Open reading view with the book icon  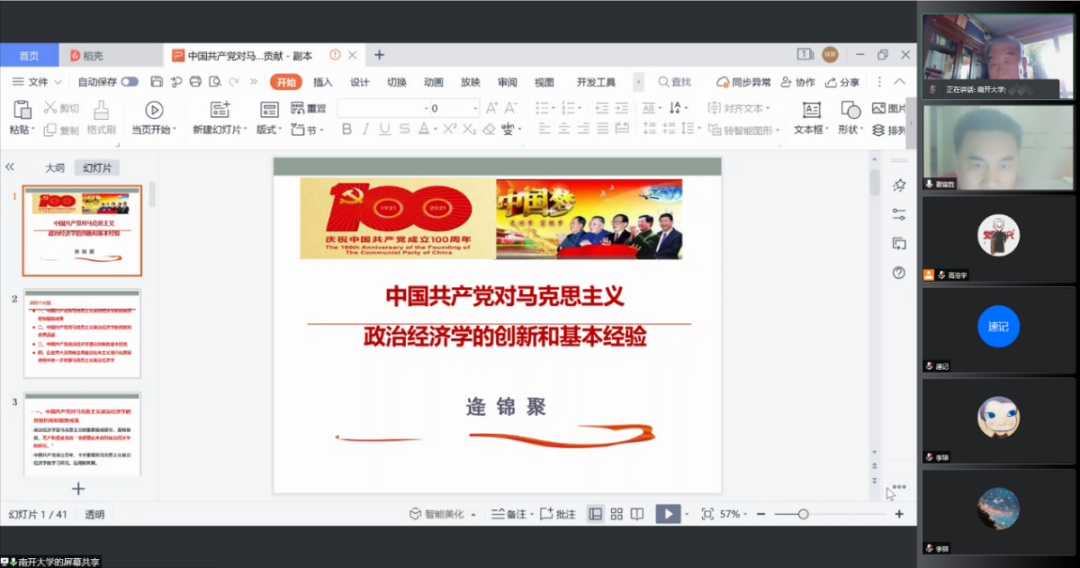tap(637, 514)
